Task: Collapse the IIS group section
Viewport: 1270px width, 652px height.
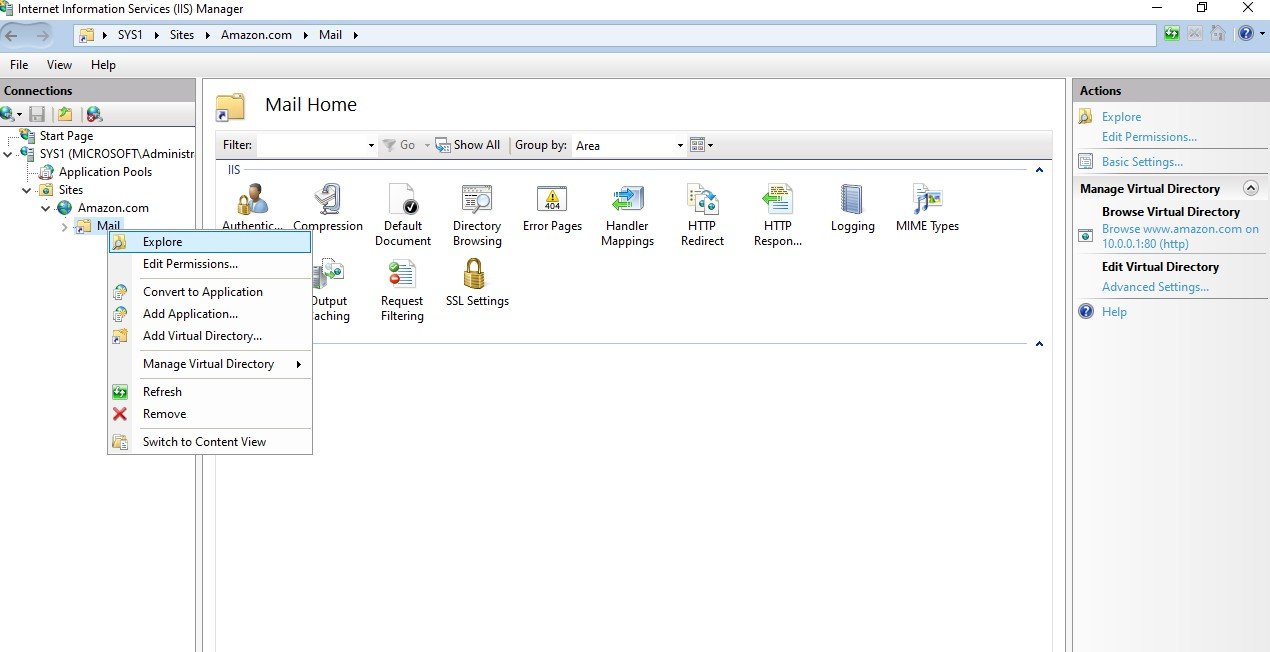Action: pos(1039,171)
